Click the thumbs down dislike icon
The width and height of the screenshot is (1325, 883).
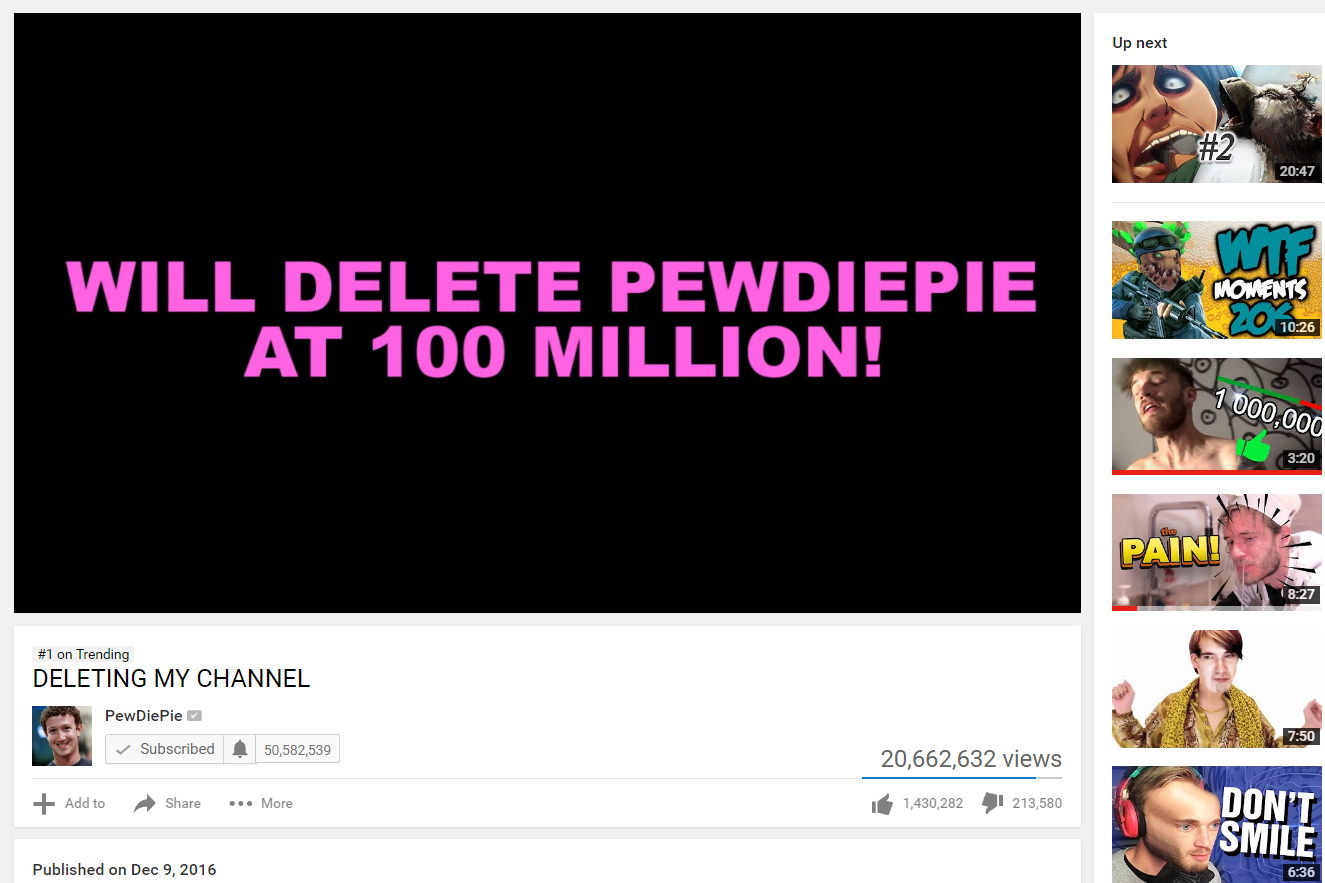(x=993, y=803)
